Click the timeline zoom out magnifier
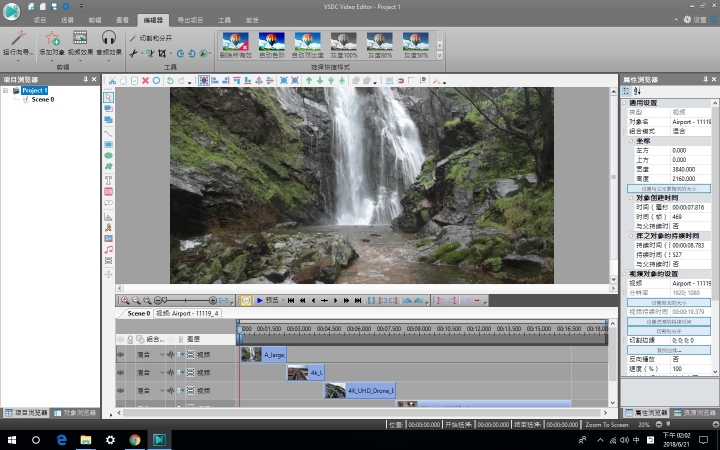The height and width of the screenshot is (450, 720). 136,300
